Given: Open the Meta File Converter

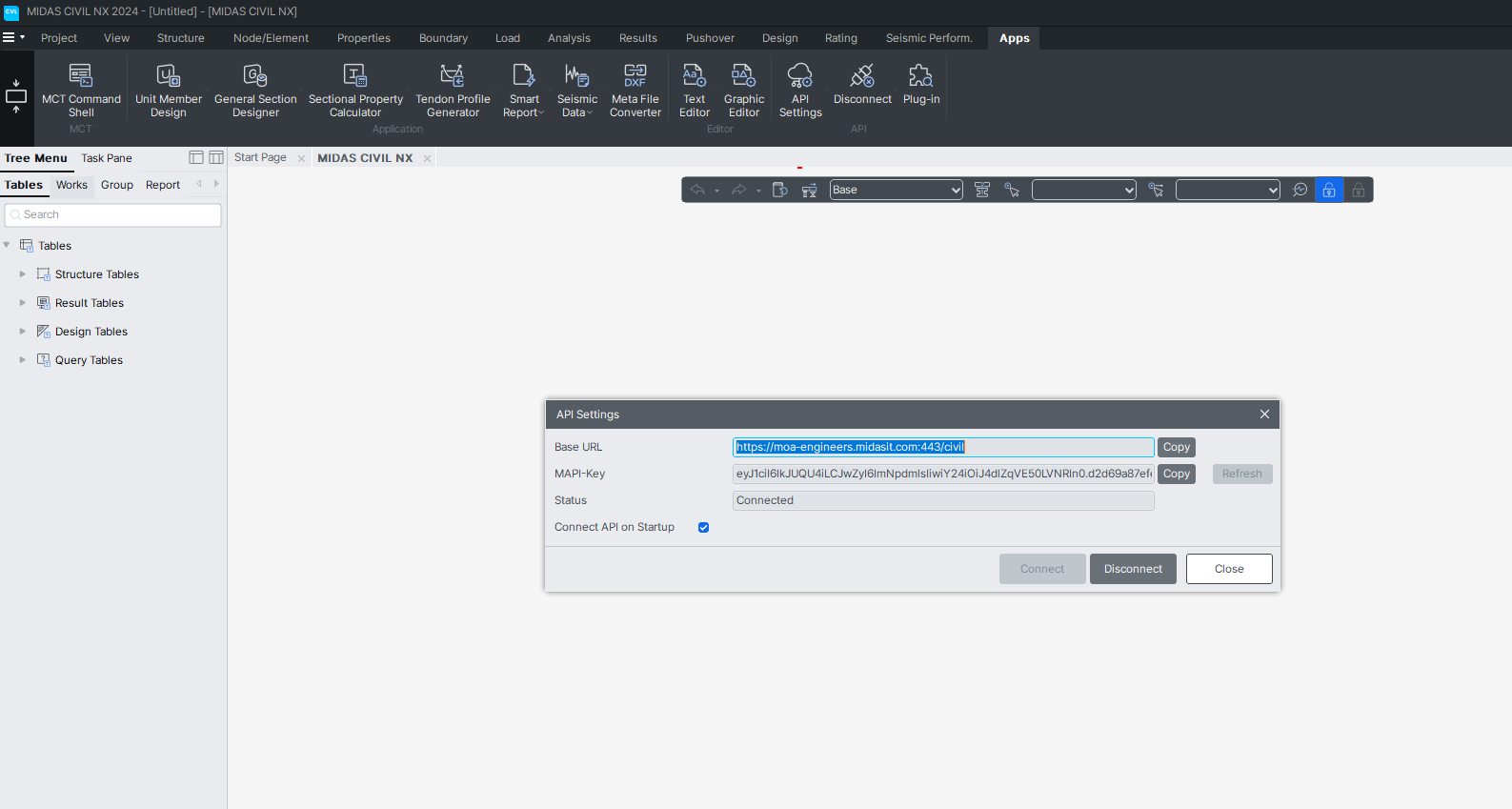Looking at the screenshot, I should coord(635,91).
